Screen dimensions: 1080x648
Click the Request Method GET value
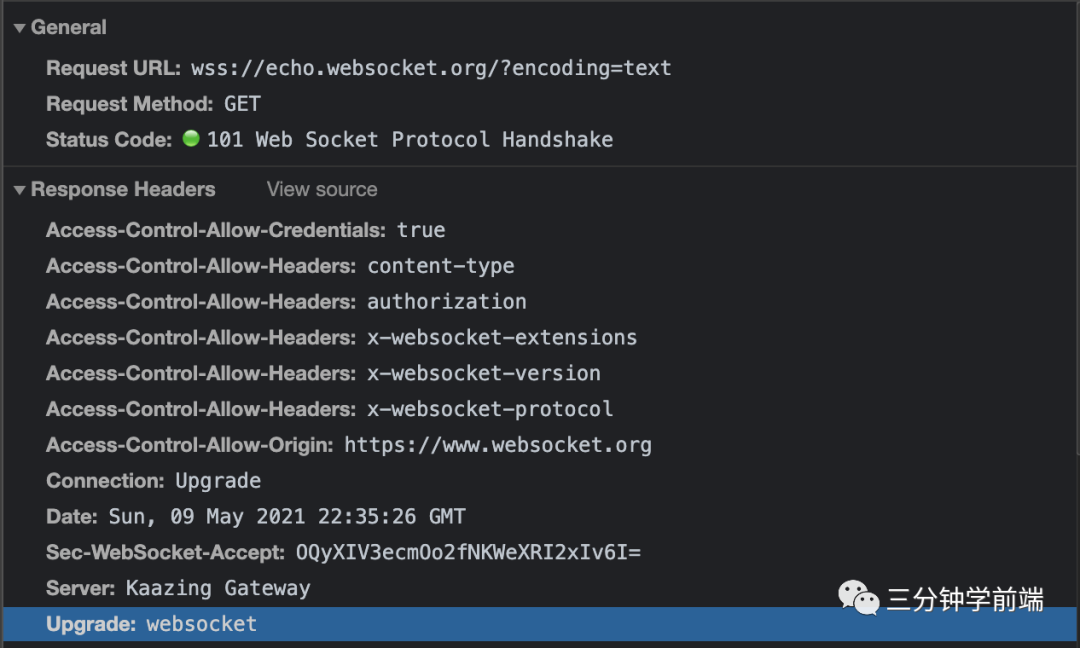(x=242, y=103)
